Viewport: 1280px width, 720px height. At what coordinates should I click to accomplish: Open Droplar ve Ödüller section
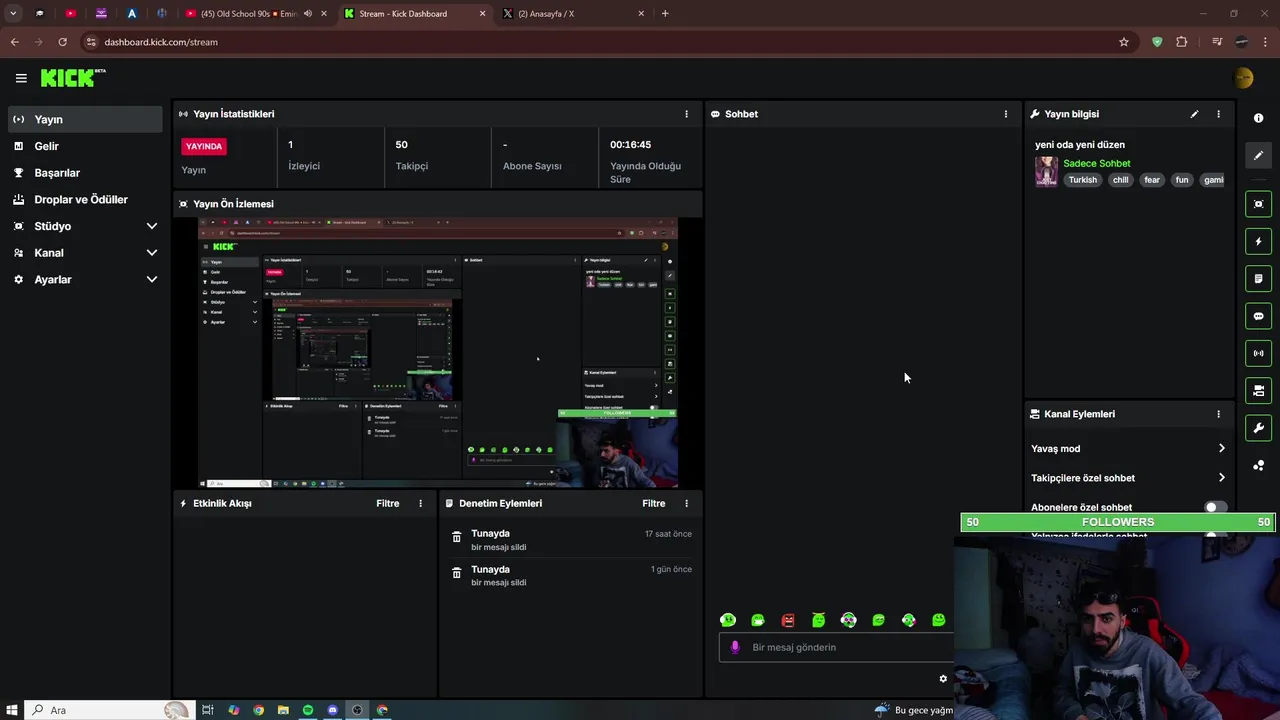(85, 199)
